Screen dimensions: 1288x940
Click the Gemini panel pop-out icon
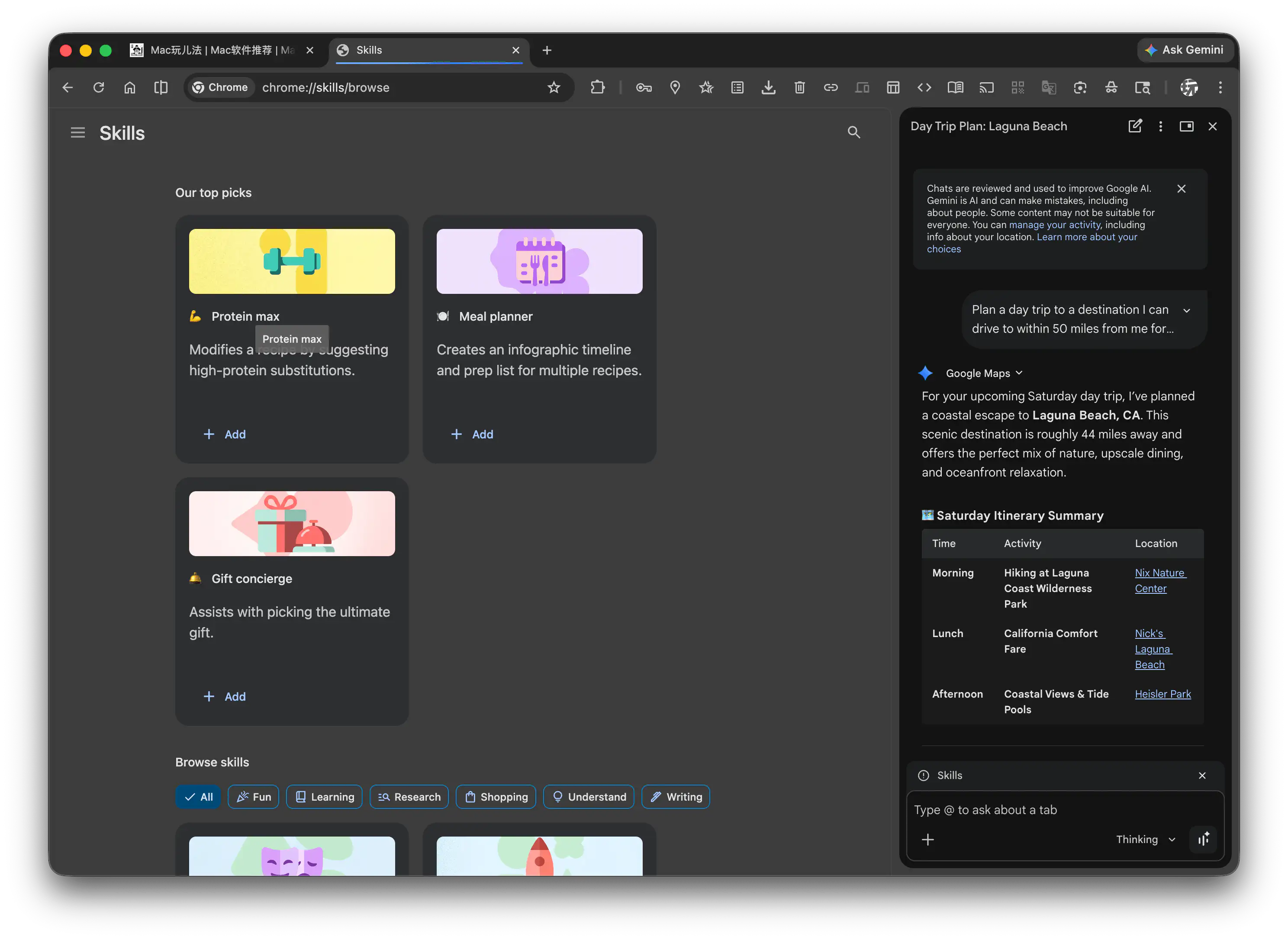point(1186,126)
